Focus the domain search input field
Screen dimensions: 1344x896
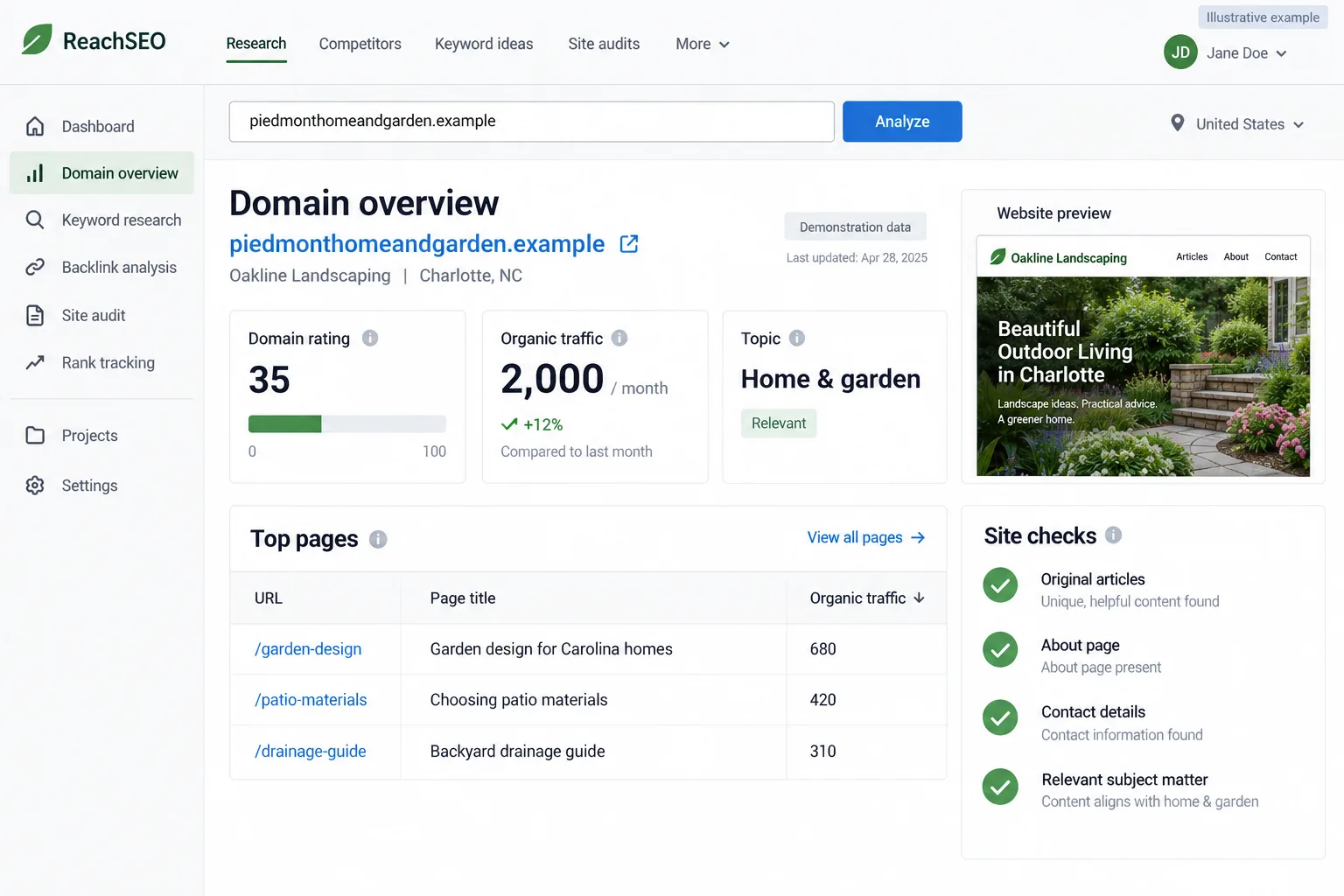[532, 122]
